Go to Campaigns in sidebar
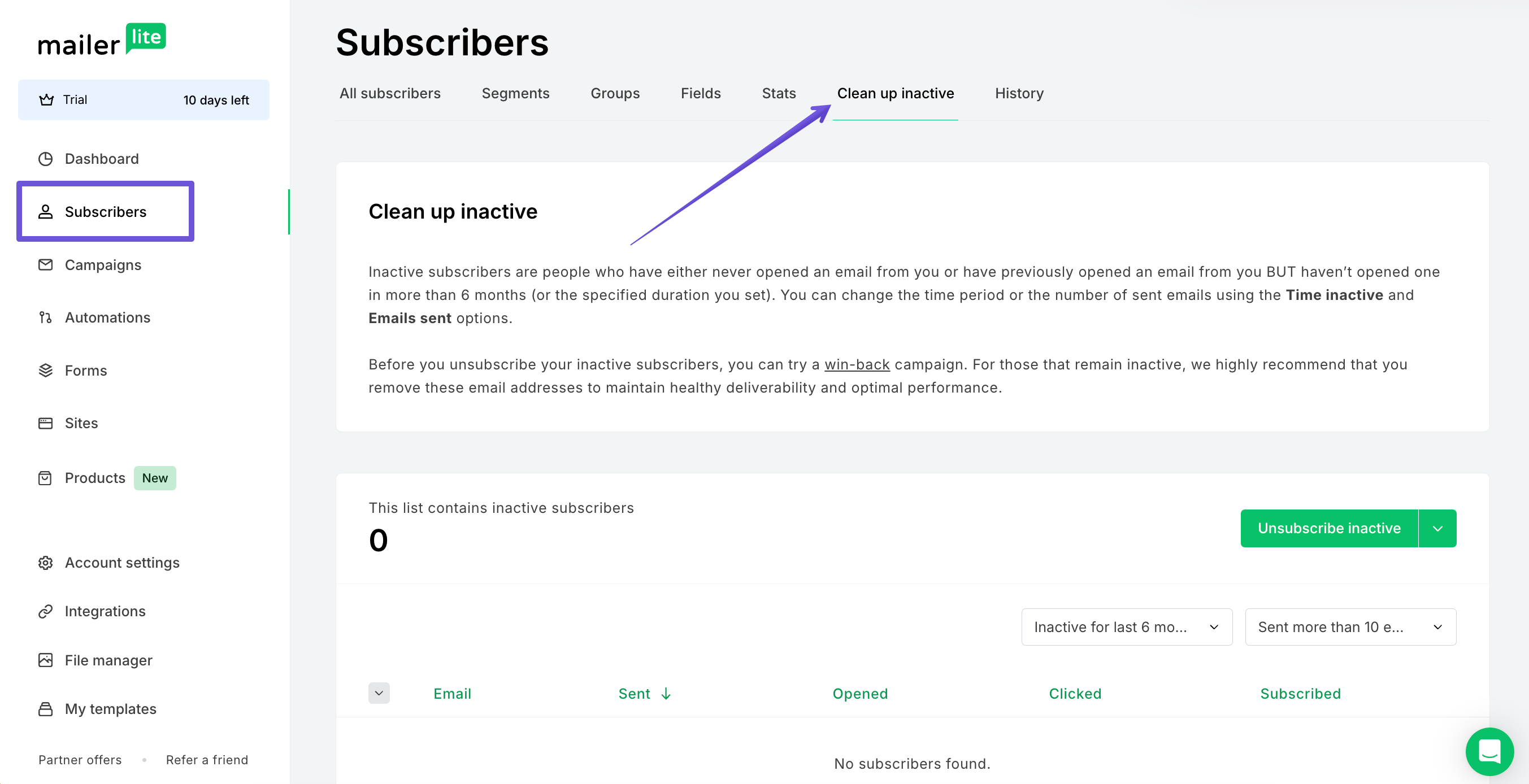Screen dimensions: 1529x784 (103, 265)
